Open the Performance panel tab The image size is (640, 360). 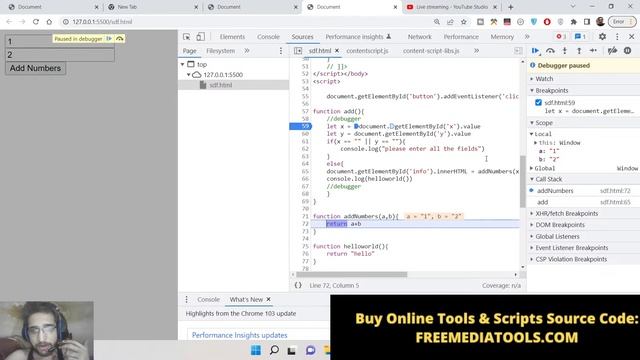tap(461, 37)
